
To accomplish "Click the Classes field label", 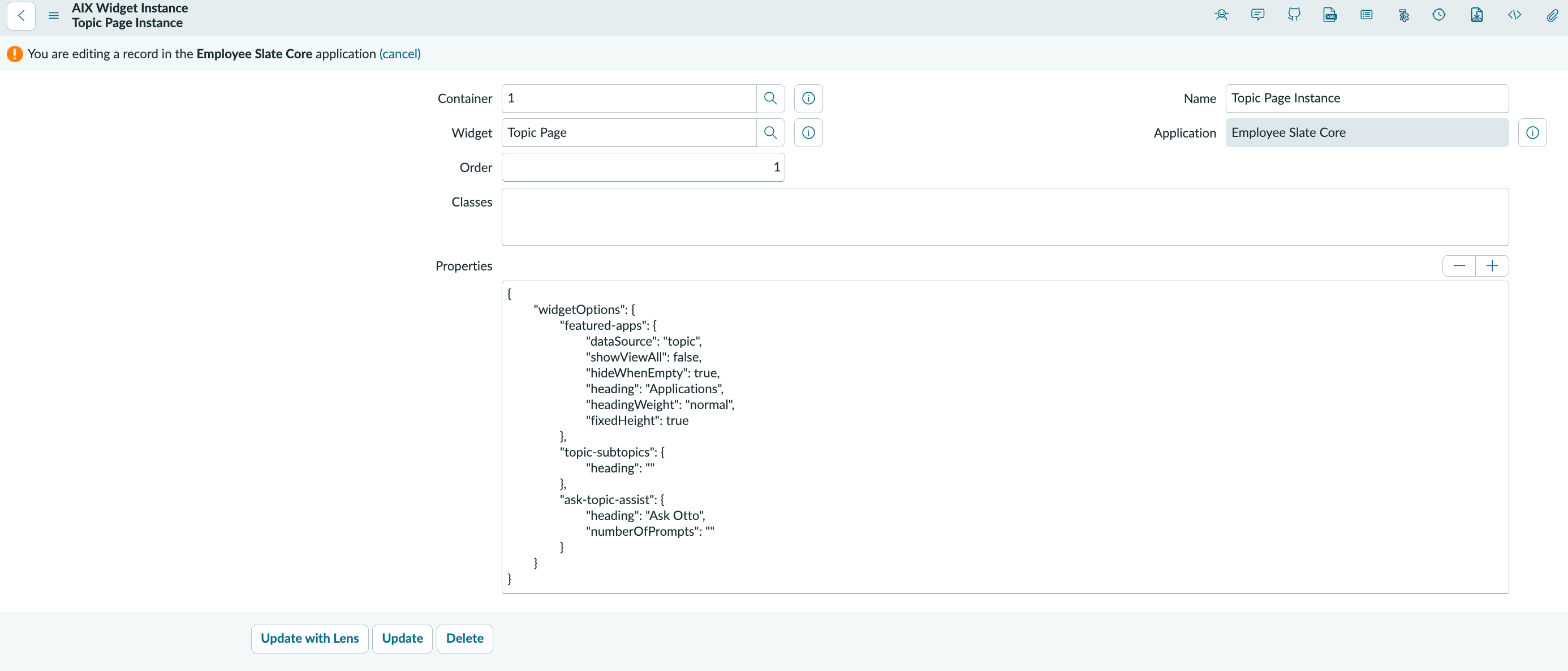I will (471, 202).
